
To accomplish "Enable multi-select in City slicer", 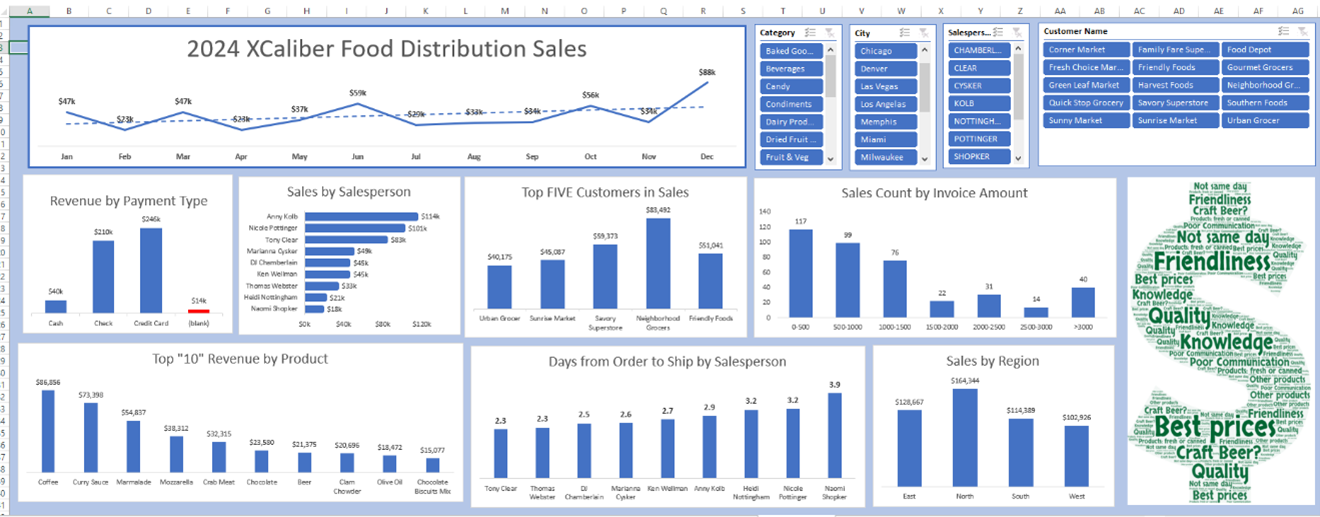I will tap(907, 33).
